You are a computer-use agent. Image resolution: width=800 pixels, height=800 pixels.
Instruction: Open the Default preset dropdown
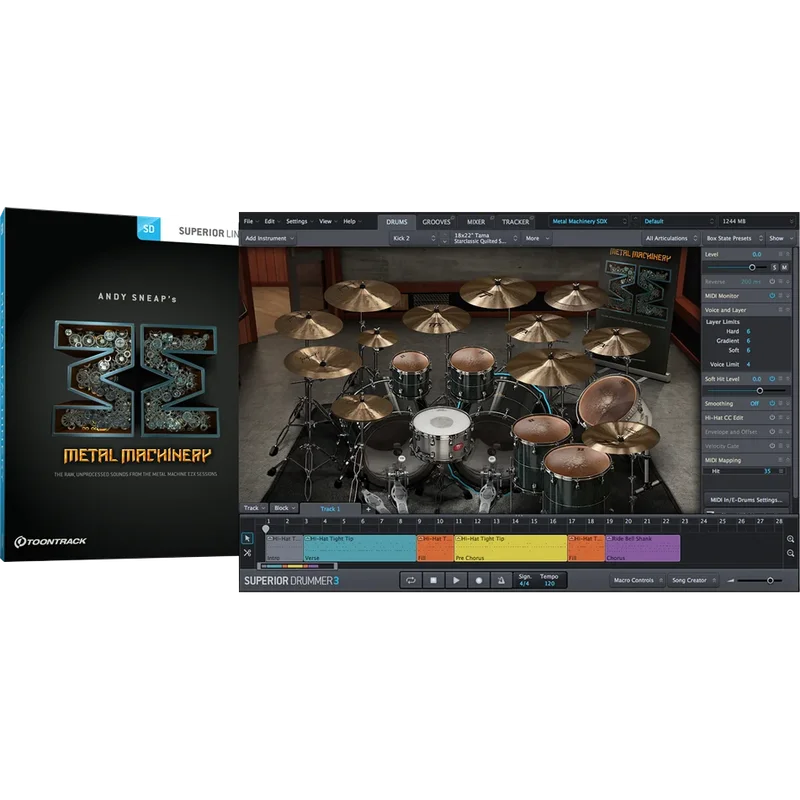coord(679,221)
